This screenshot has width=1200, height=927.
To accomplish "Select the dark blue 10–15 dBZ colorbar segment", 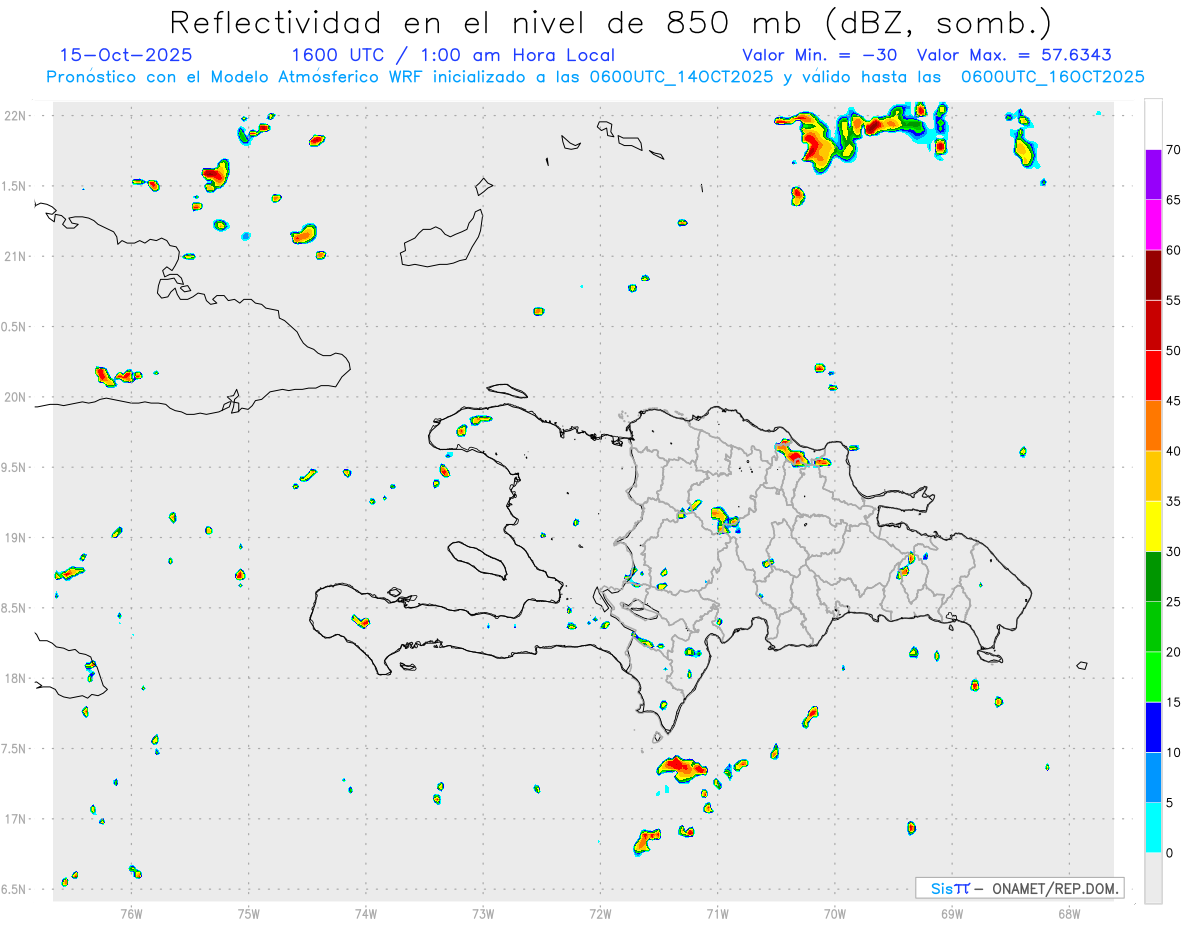I will (1153, 727).
